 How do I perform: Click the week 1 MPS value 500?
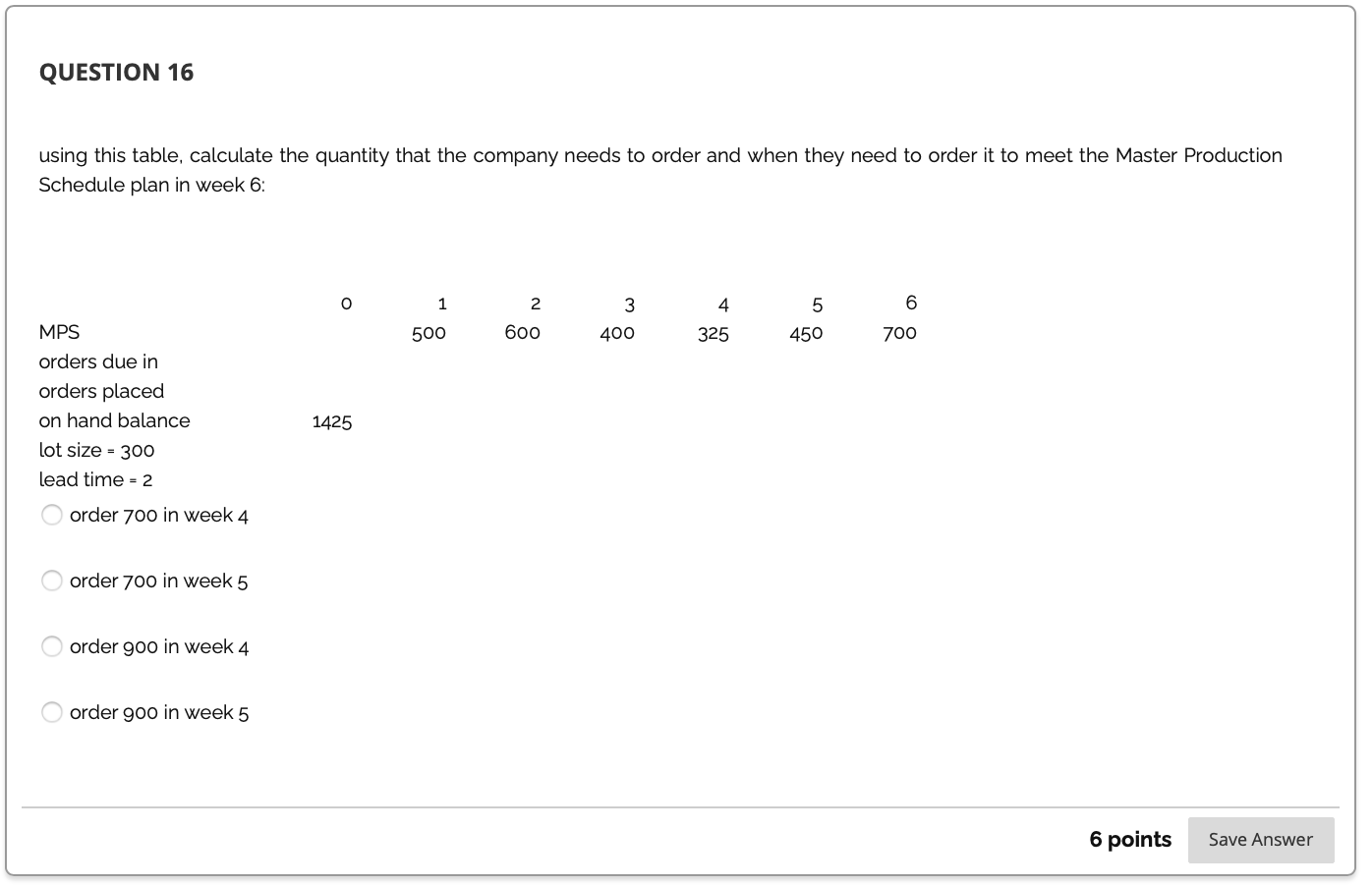click(x=429, y=333)
